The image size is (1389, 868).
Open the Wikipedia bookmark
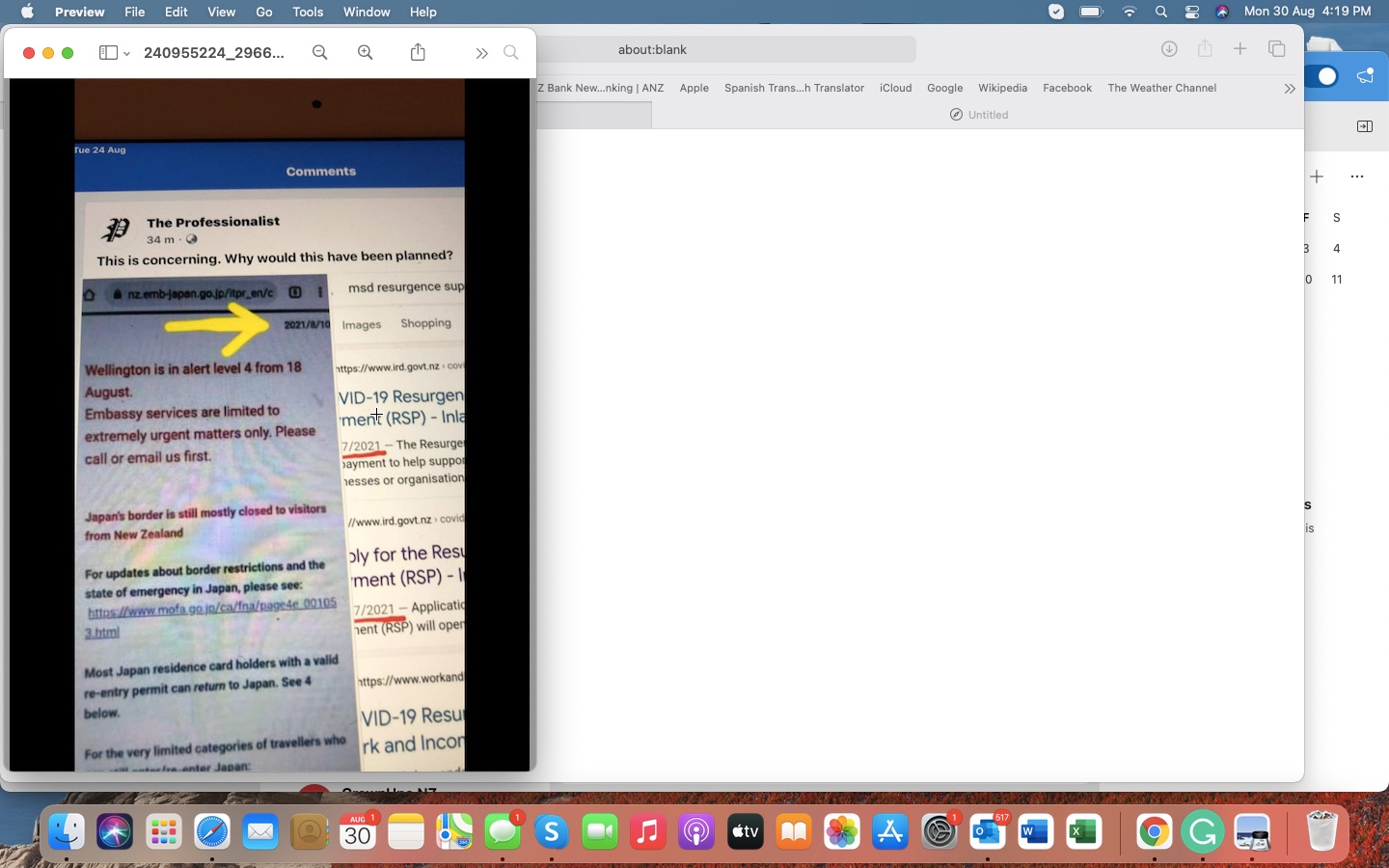point(1003,88)
